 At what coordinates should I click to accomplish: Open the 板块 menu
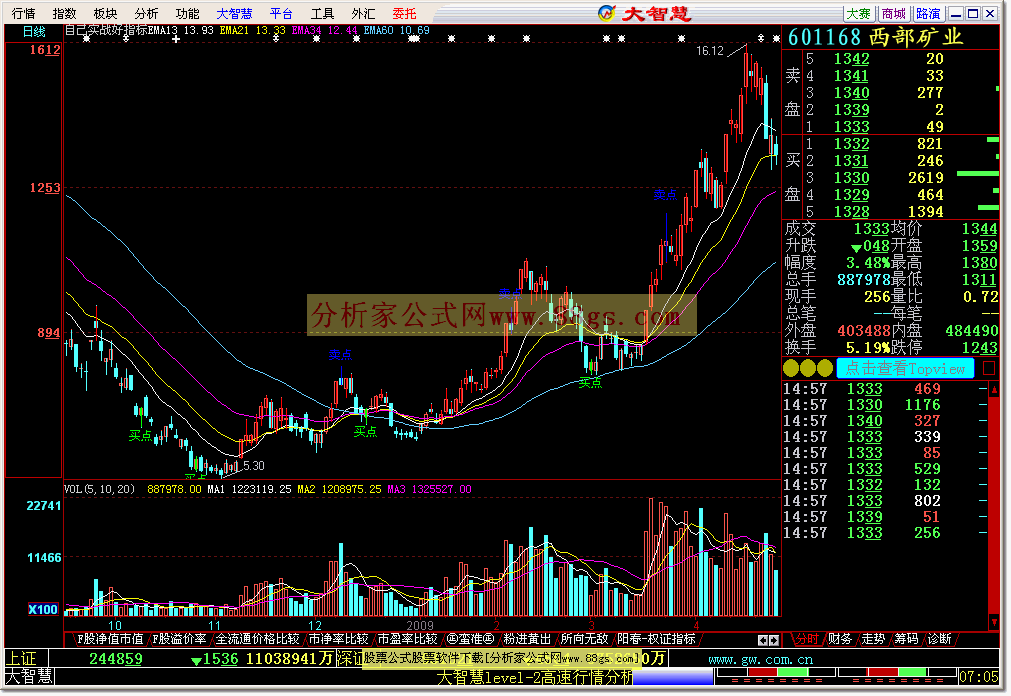(x=105, y=14)
